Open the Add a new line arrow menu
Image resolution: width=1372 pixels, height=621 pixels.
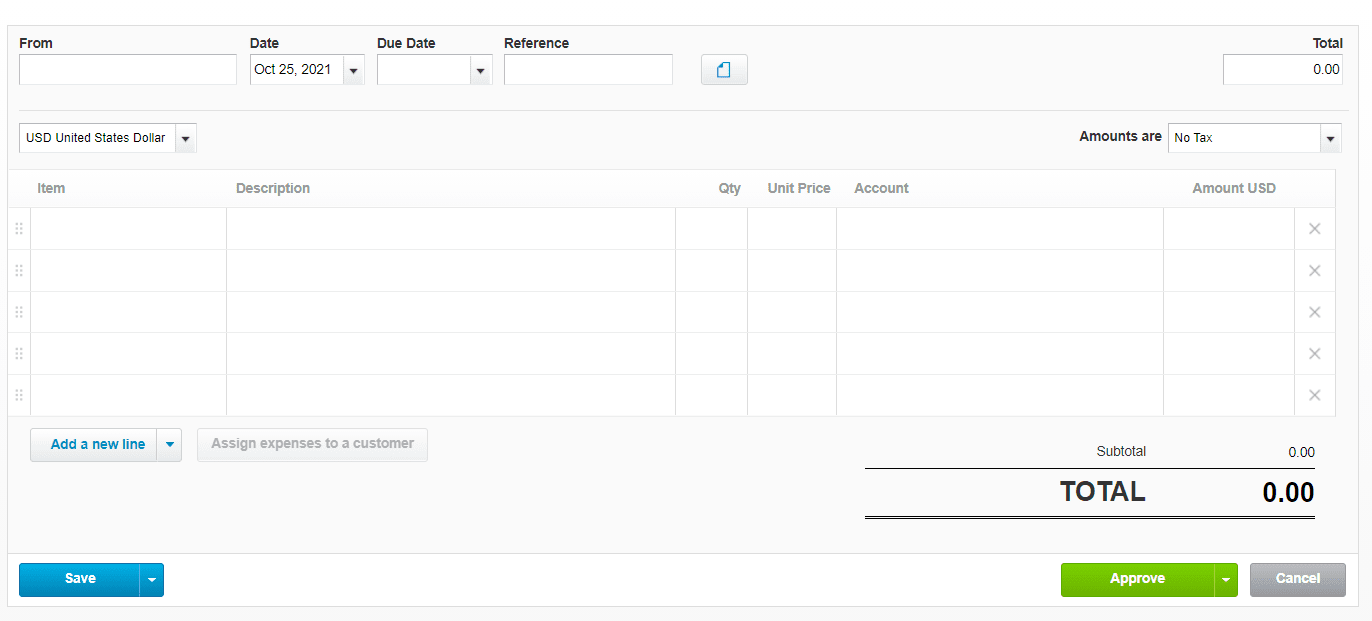point(169,445)
